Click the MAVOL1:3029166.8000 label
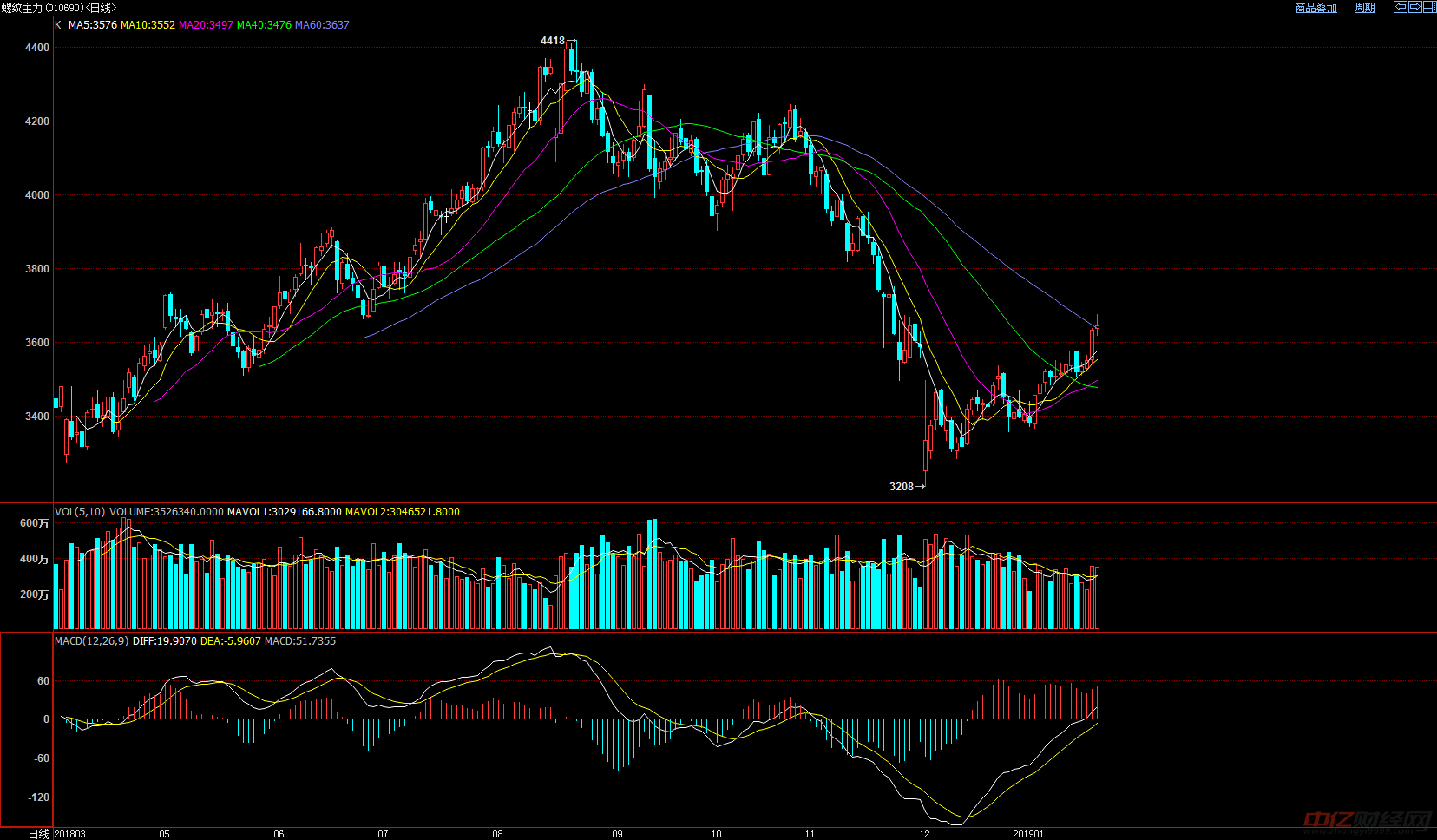 coord(285,512)
